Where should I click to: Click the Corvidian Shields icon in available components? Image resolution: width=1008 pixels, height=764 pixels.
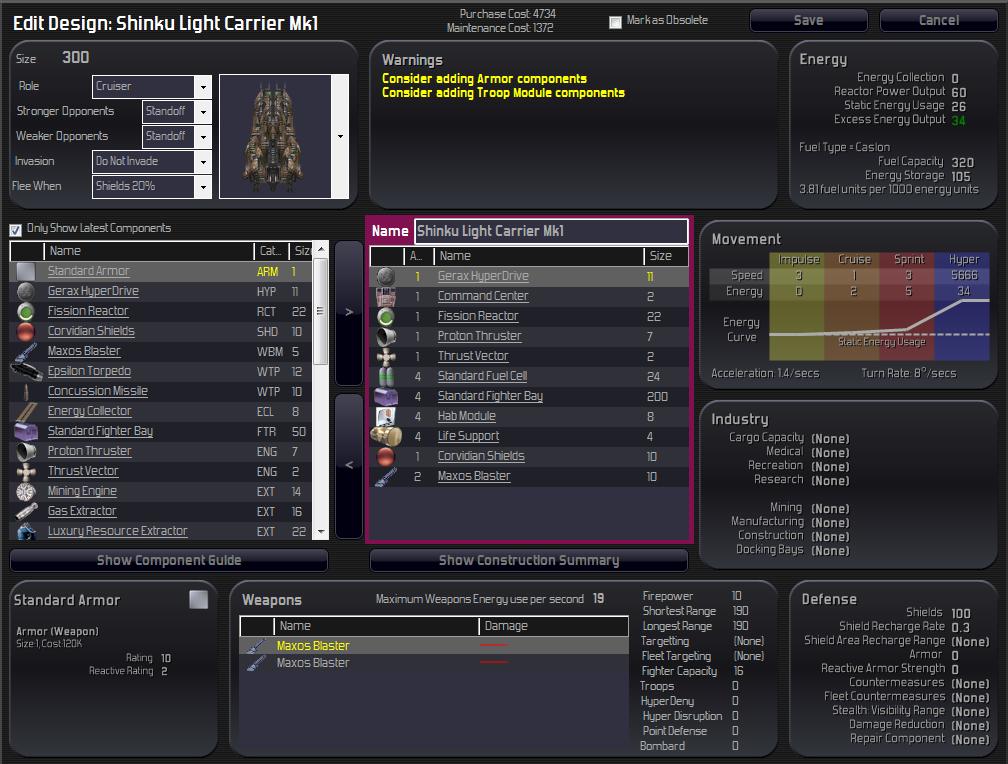pos(26,331)
